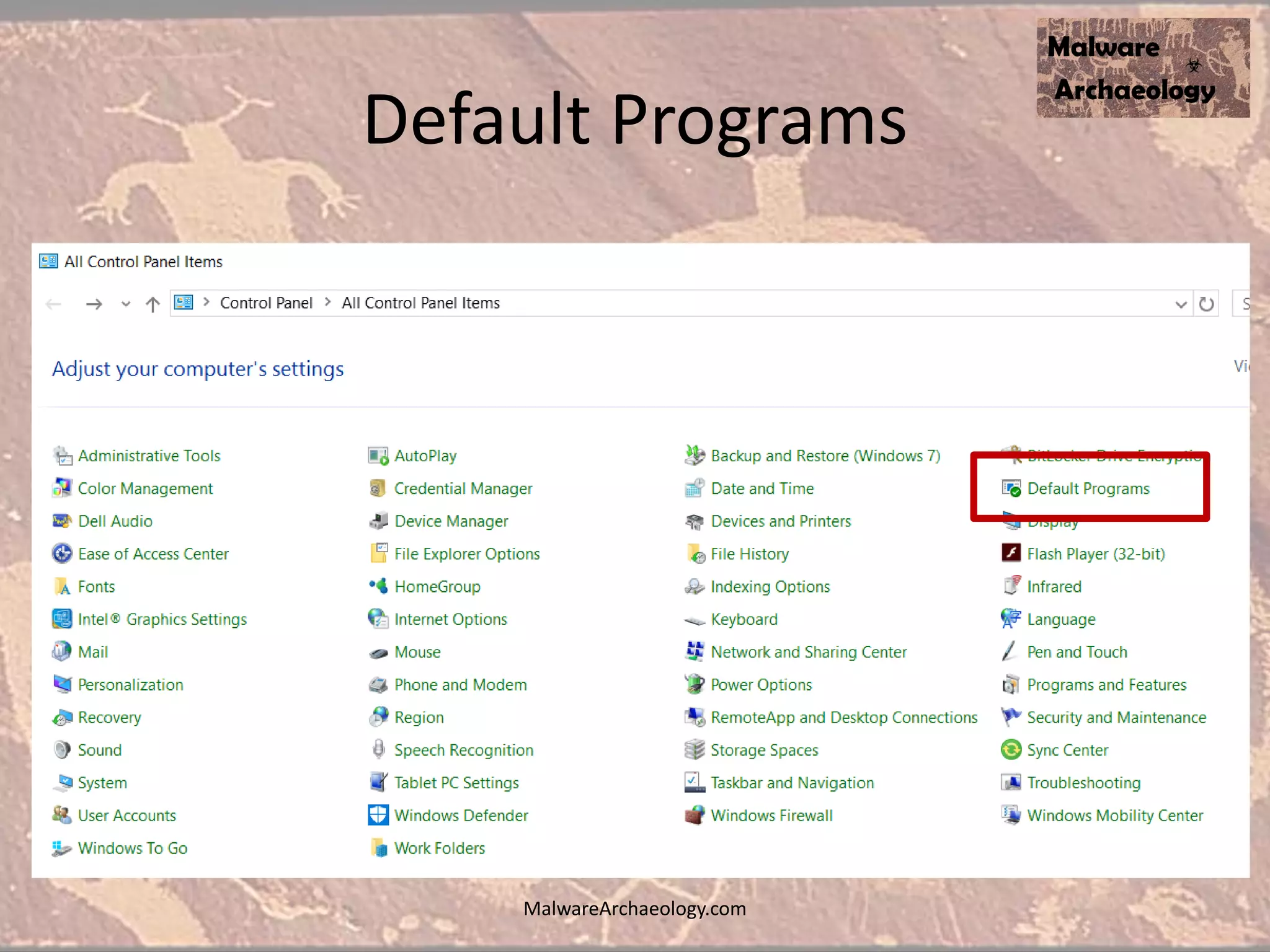Viewport: 1270px width, 952px height.
Task: Open Intel Graphics Settings icon
Action: pos(62,619)
